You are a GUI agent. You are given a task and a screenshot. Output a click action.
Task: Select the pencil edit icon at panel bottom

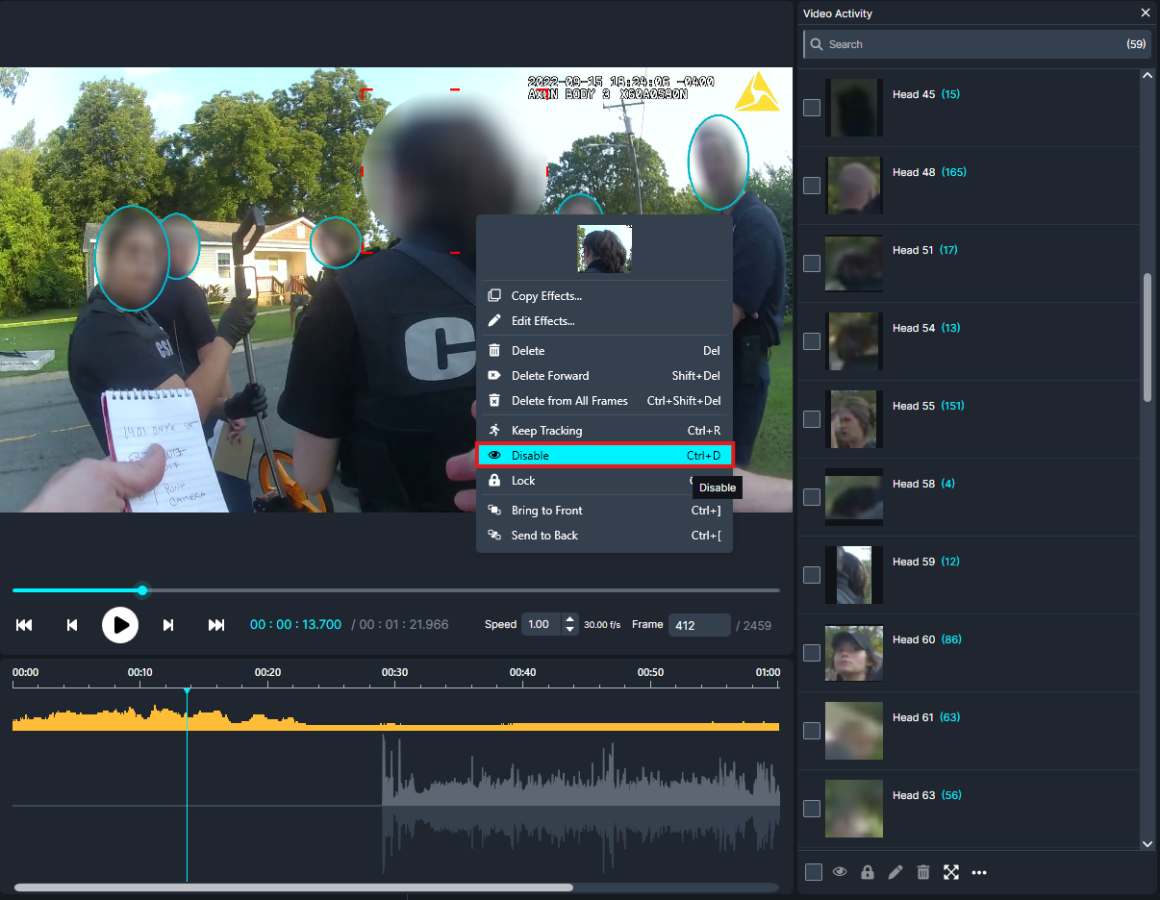click(895, 872)
